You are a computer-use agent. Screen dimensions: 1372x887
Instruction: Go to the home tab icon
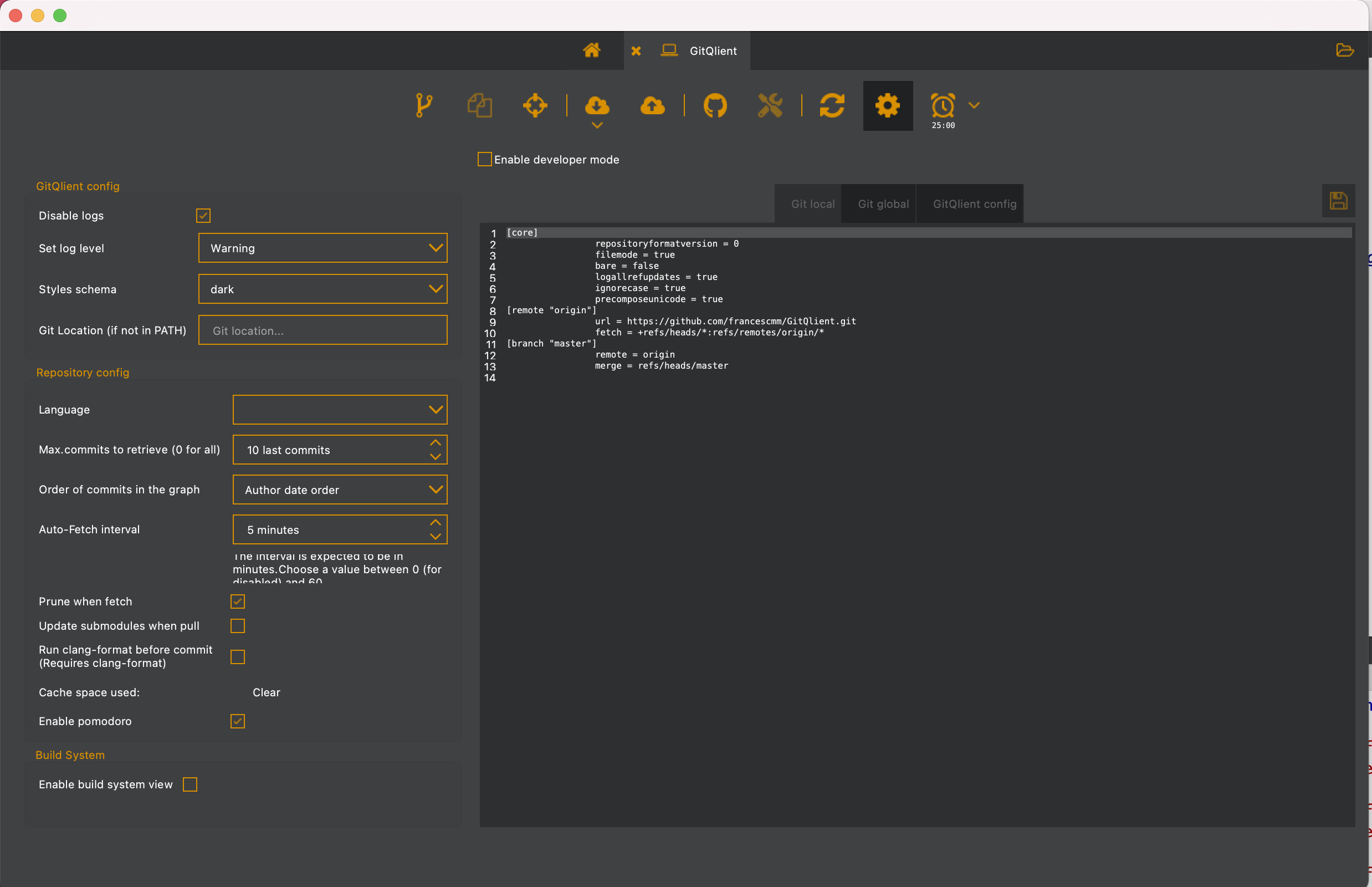click(x=591, y=50)
